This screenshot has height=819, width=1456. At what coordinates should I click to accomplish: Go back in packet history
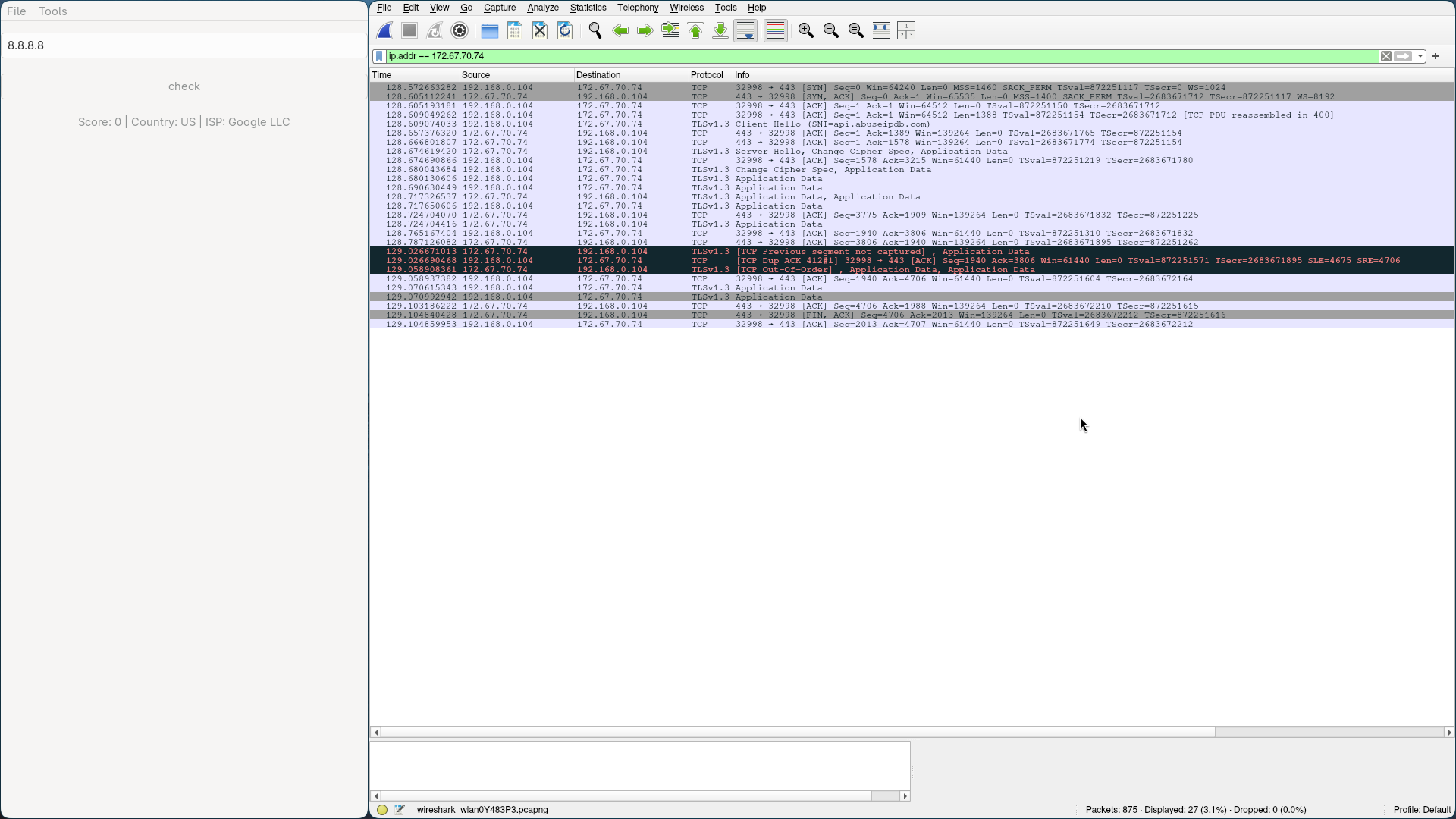620,31
